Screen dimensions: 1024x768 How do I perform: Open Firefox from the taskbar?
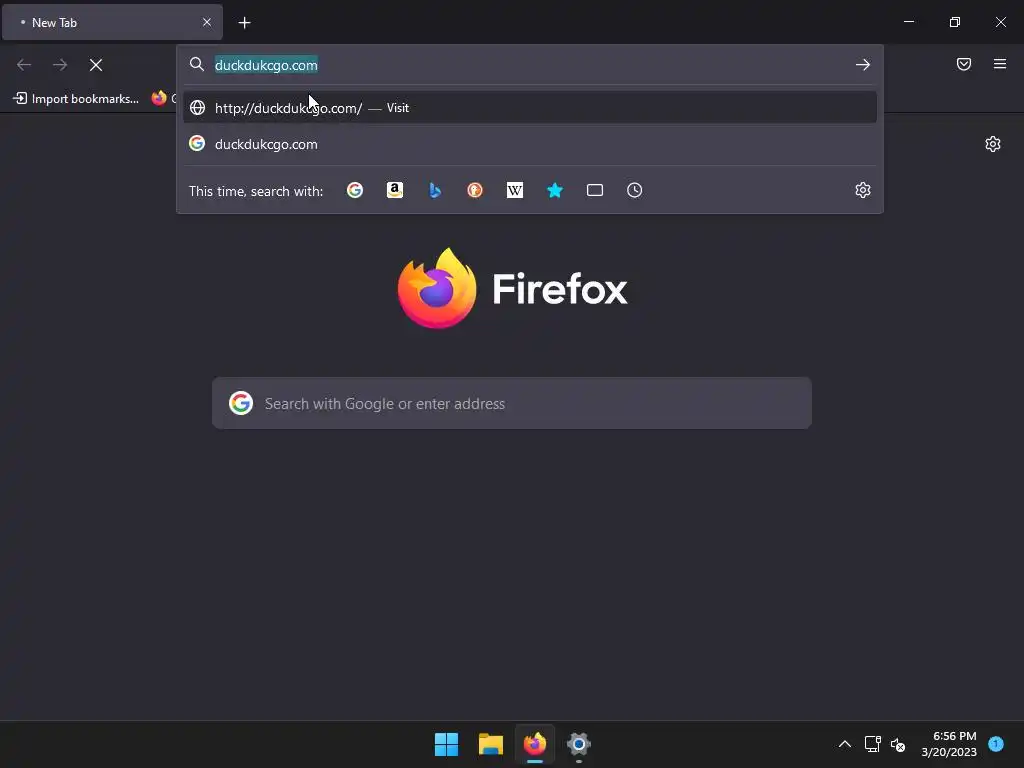point(535,744)
